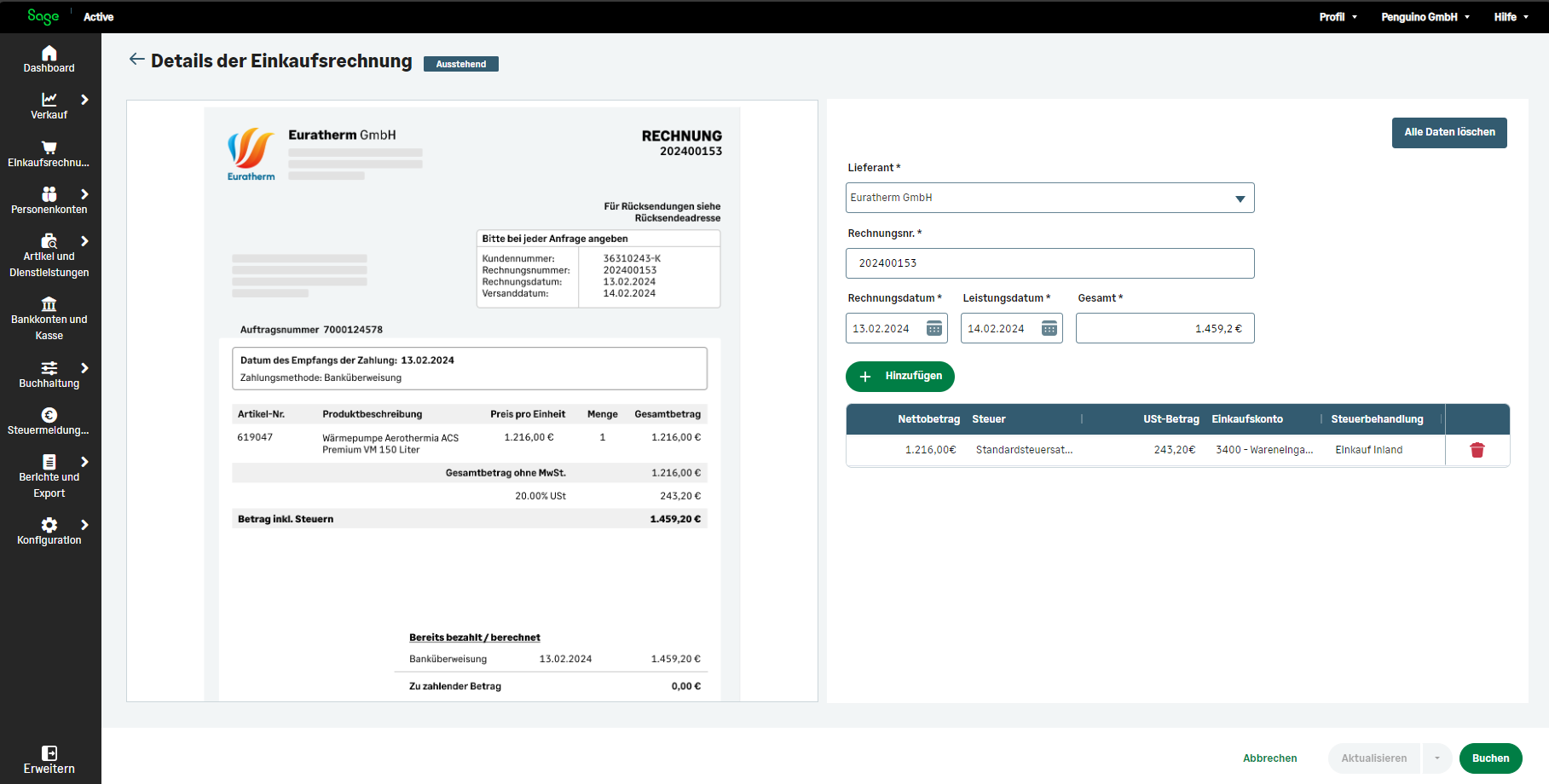Open Personenkonten in the sidebar

click(49, 199)
